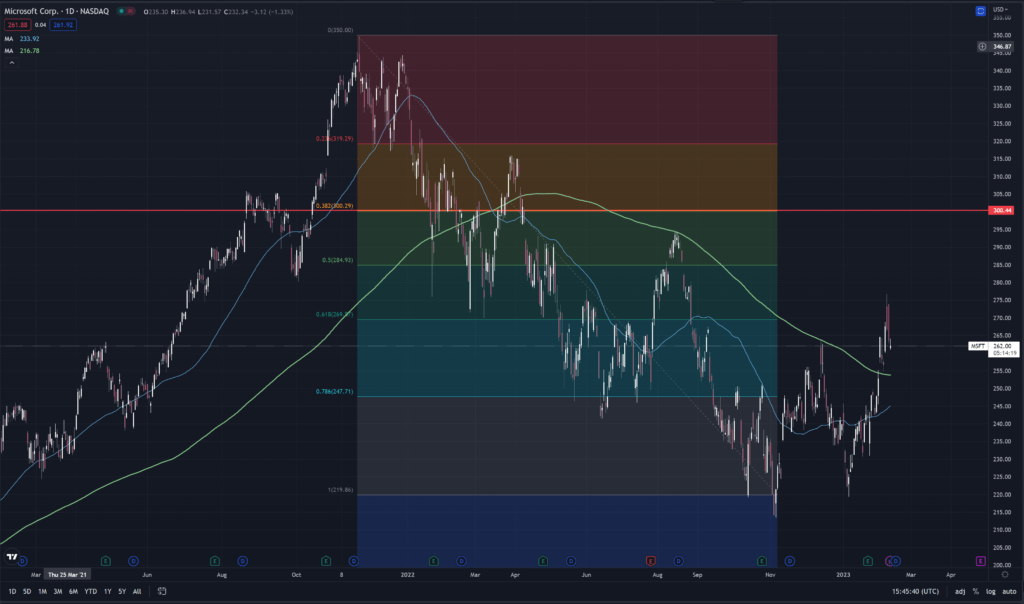This screenshot has width=1024, height=604.
Task: Click the dividend marker right of Aug 2021
Action: click(x=242, y=561)
